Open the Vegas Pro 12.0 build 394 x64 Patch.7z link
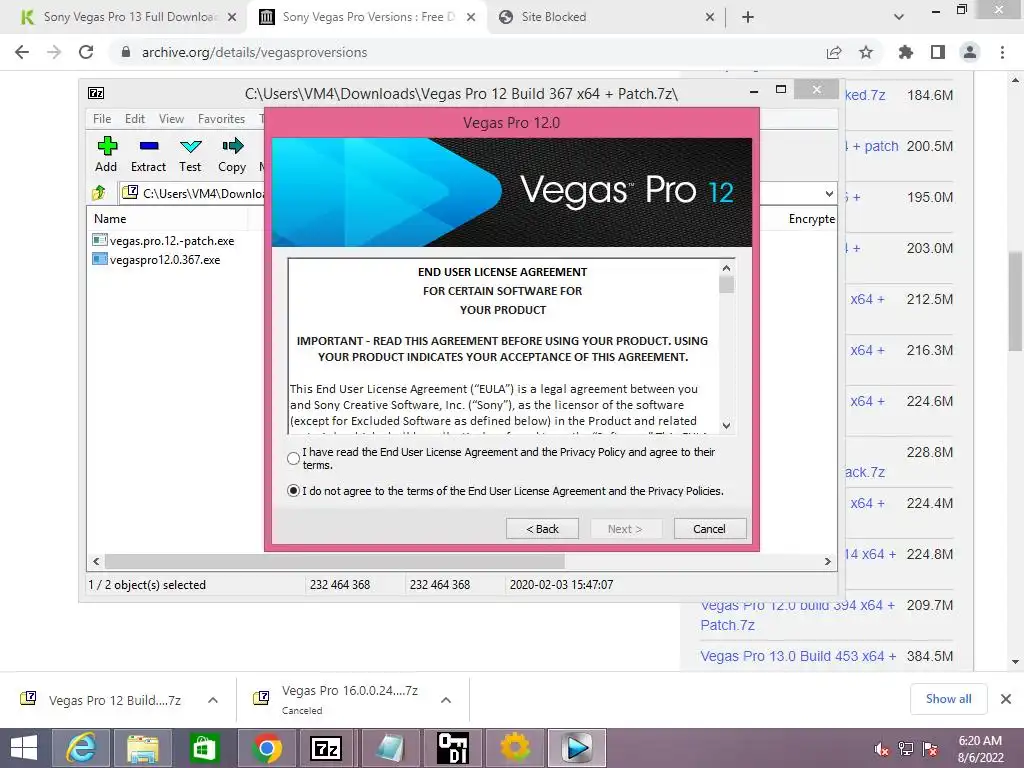Viewport: 1024px width, 768px height. (x=797, y=615)
